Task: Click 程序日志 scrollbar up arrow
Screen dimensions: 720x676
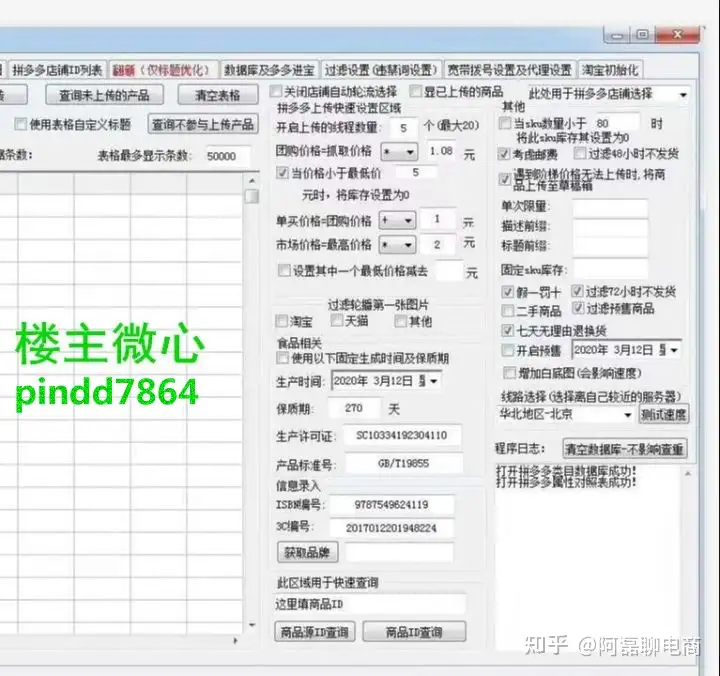Action: 687,473
